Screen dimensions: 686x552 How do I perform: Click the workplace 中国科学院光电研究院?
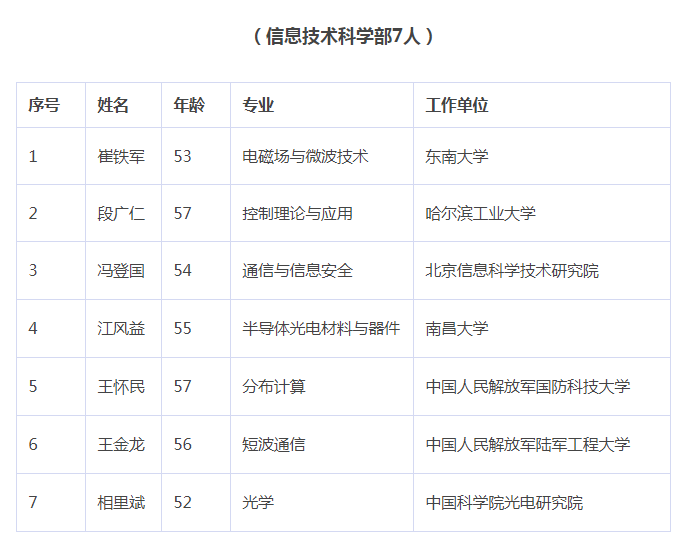coord(504,503)
